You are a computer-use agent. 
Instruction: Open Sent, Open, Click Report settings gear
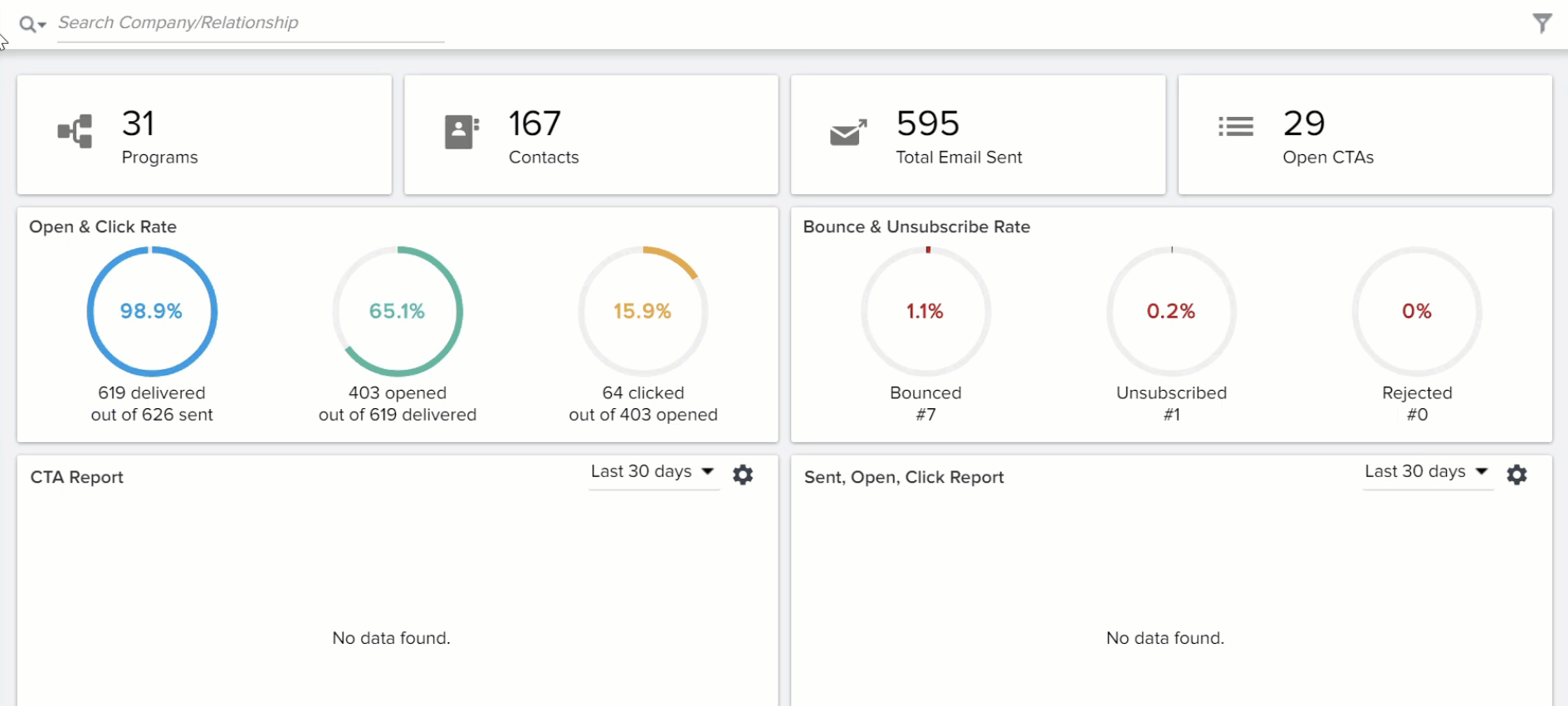coord(1517,475)
